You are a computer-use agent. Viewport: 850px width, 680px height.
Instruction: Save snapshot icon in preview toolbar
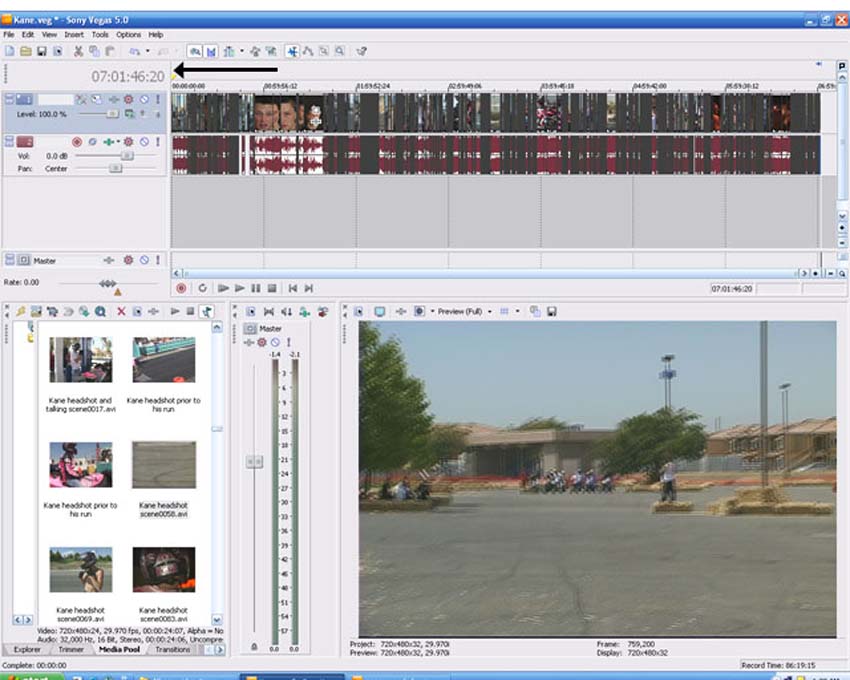coord(551,311)
